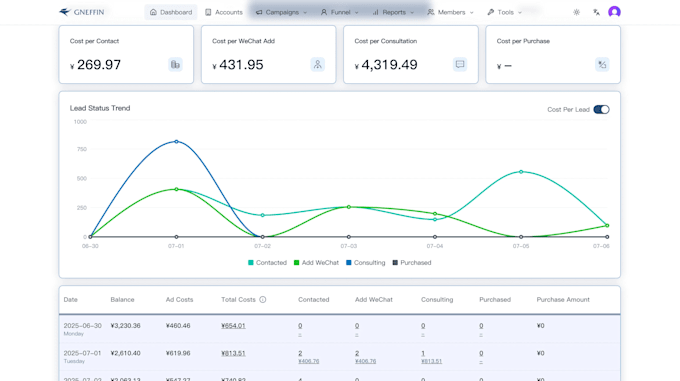The height and width of the screenshot is (381, 680).
Task: Click the ¥269.97 Cost per Contact value
Action: 95,65
